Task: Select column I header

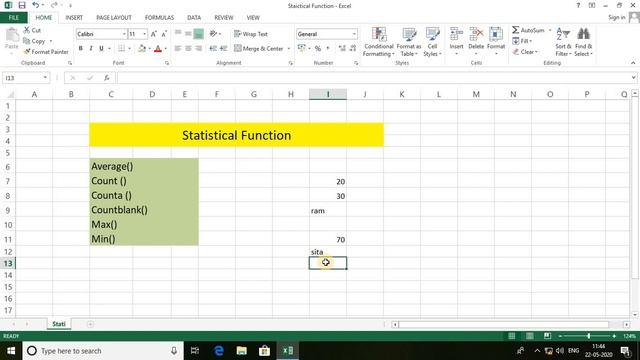Action: pos(328,94)
